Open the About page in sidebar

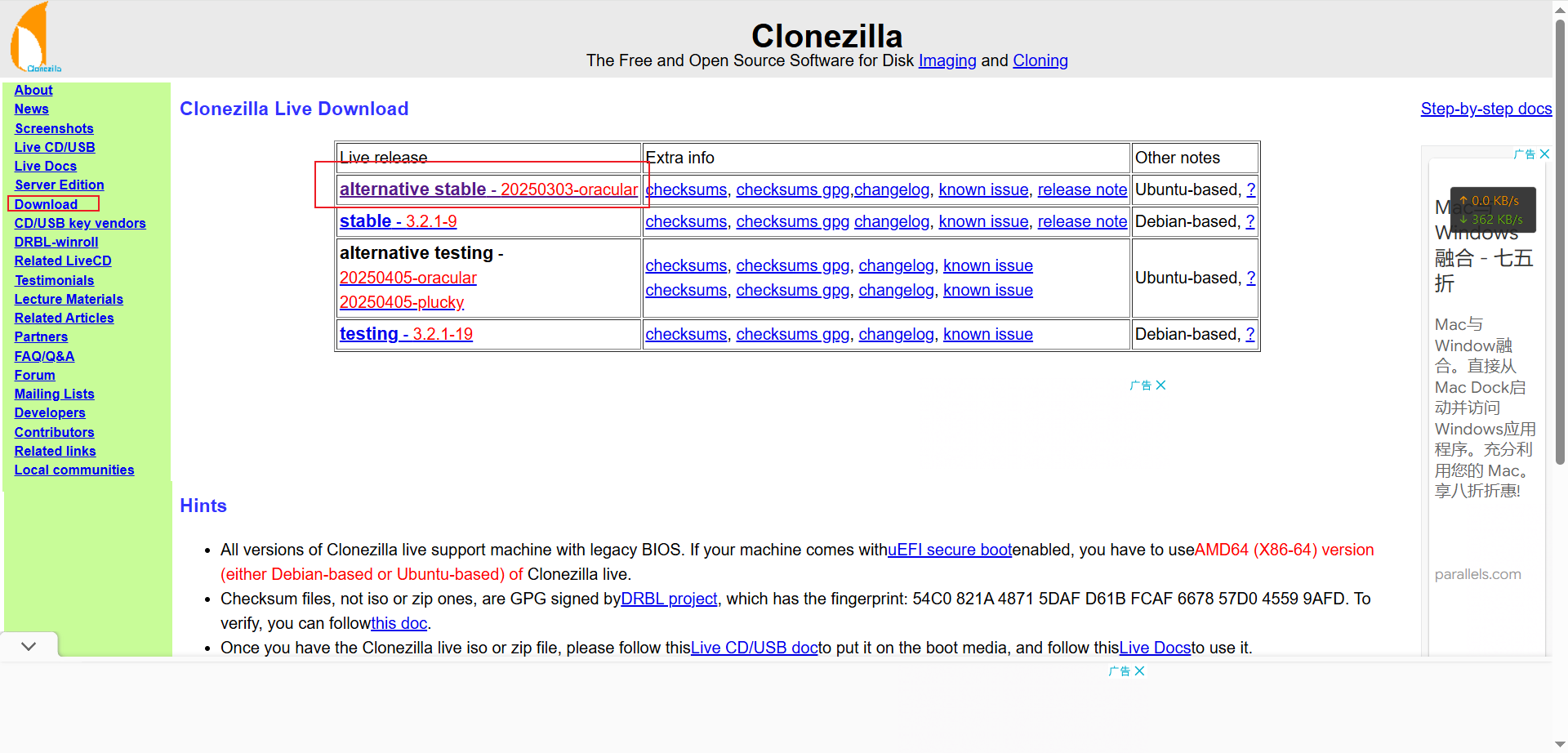(x=33, y=90)
